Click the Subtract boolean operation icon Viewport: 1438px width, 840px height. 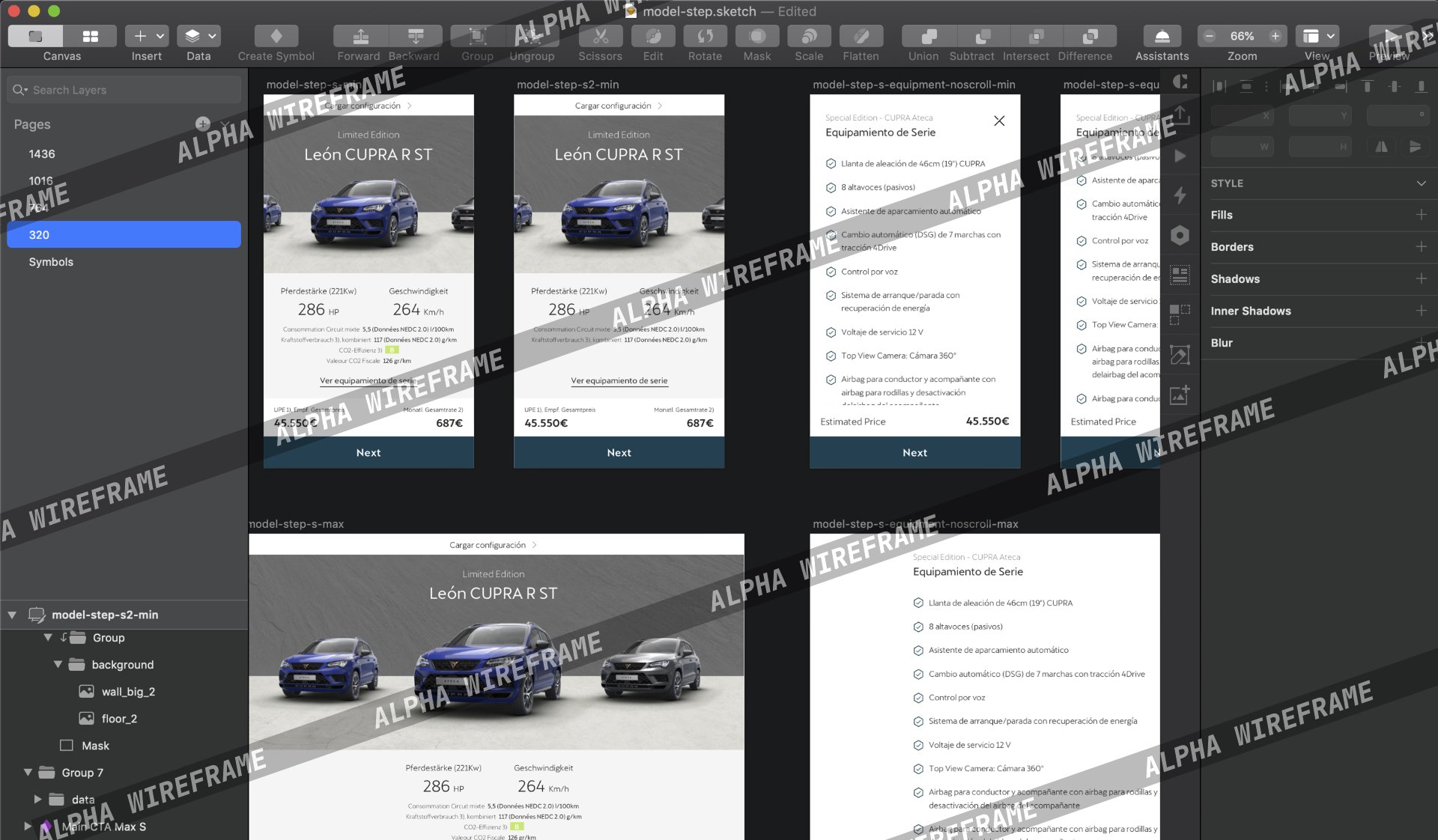coord(982,36)
